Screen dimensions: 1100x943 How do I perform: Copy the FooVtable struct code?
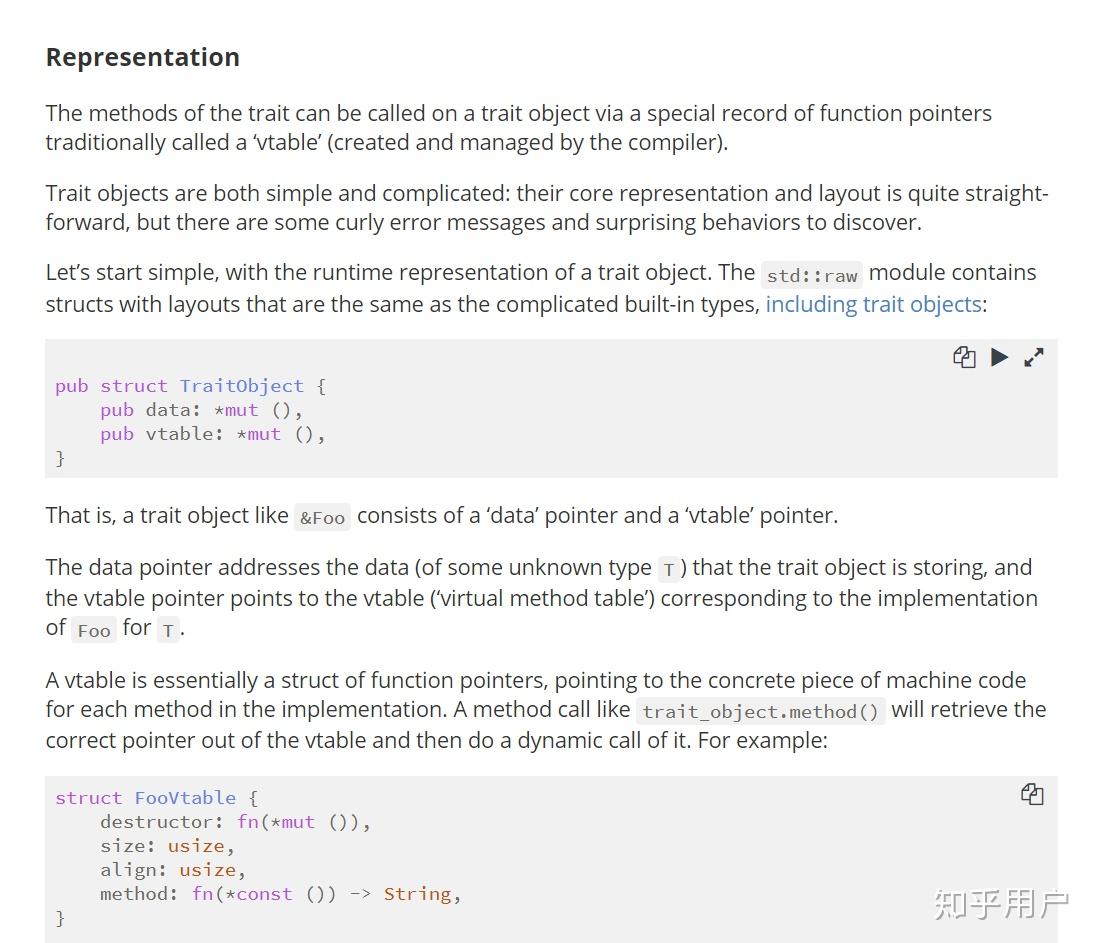(x=1032, y=795)
